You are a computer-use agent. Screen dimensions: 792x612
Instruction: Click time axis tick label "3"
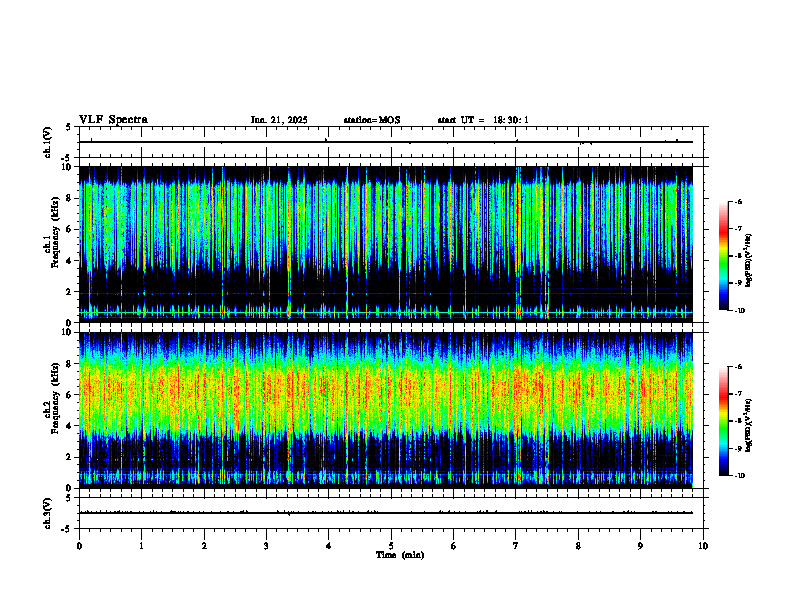266,546
